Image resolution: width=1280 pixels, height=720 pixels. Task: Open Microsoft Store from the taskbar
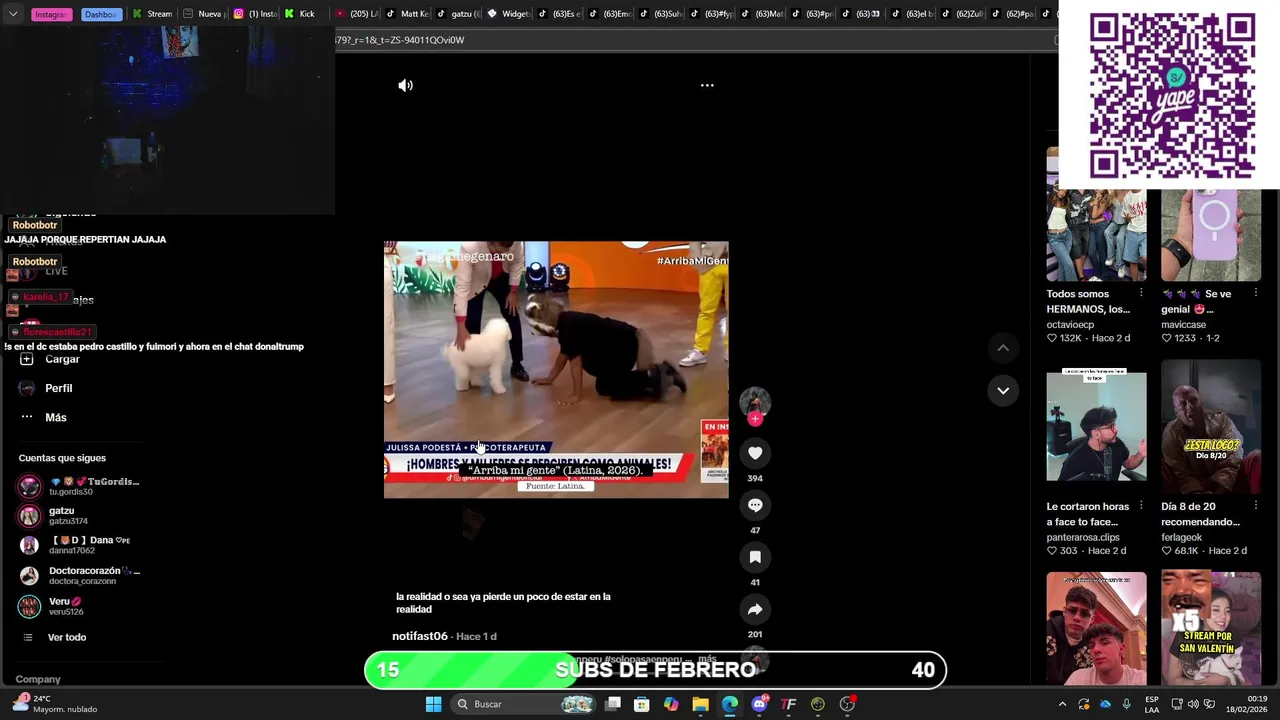tap(642, 704)
